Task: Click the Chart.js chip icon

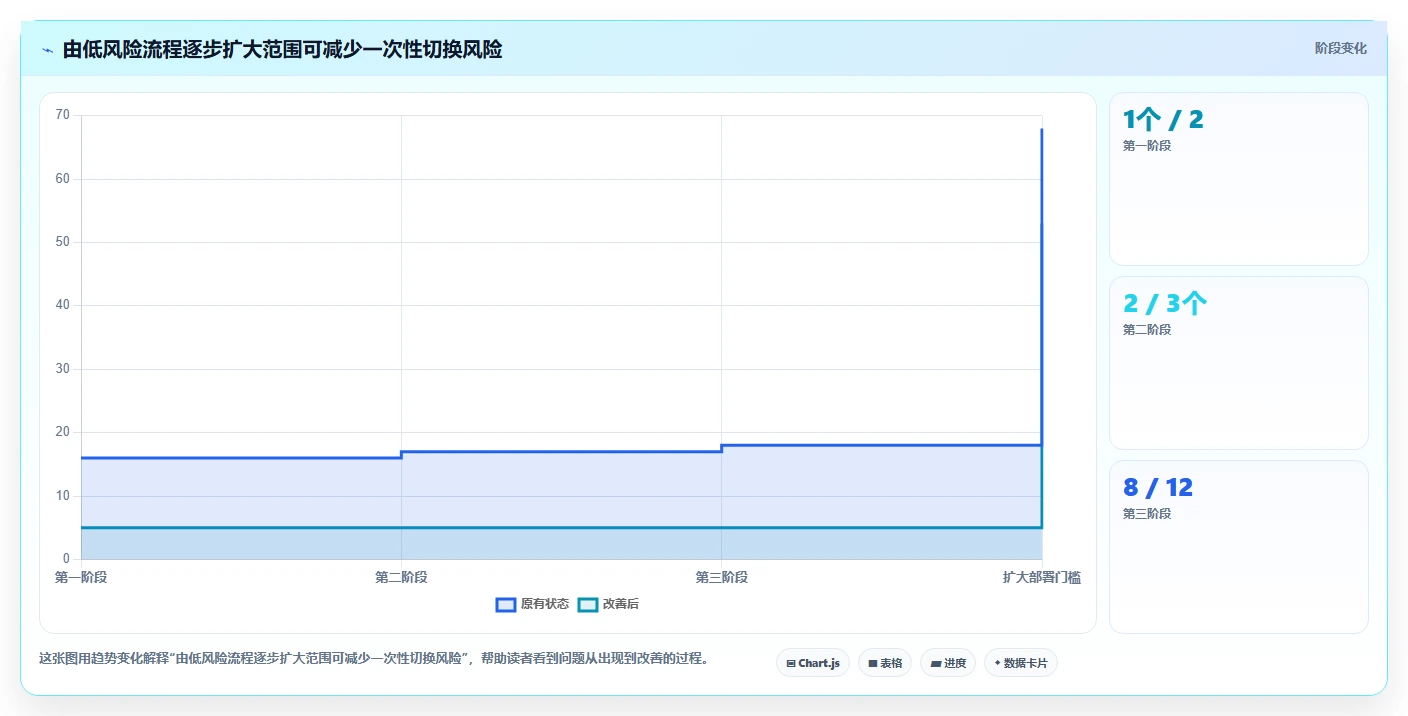Action: pos(791,663)
